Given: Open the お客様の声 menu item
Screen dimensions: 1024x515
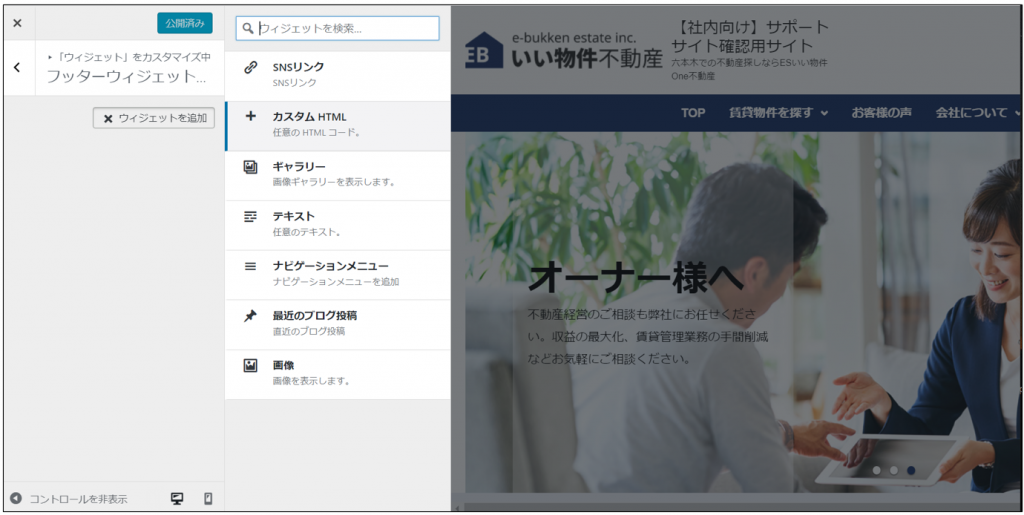Looking at the screenshot, I should click(881, 113).
